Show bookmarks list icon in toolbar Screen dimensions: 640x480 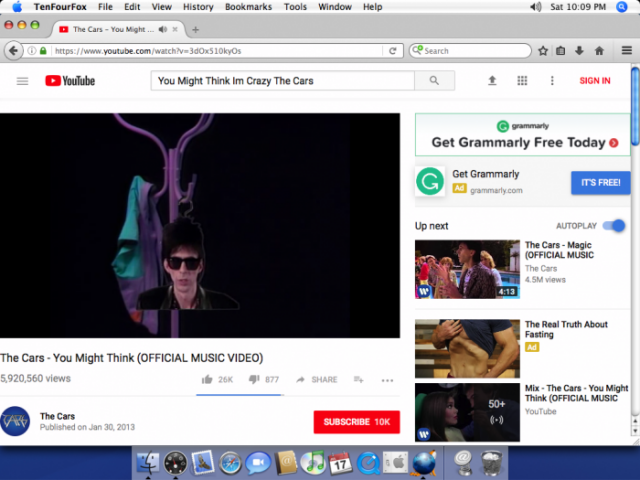[x=561, y=51]
